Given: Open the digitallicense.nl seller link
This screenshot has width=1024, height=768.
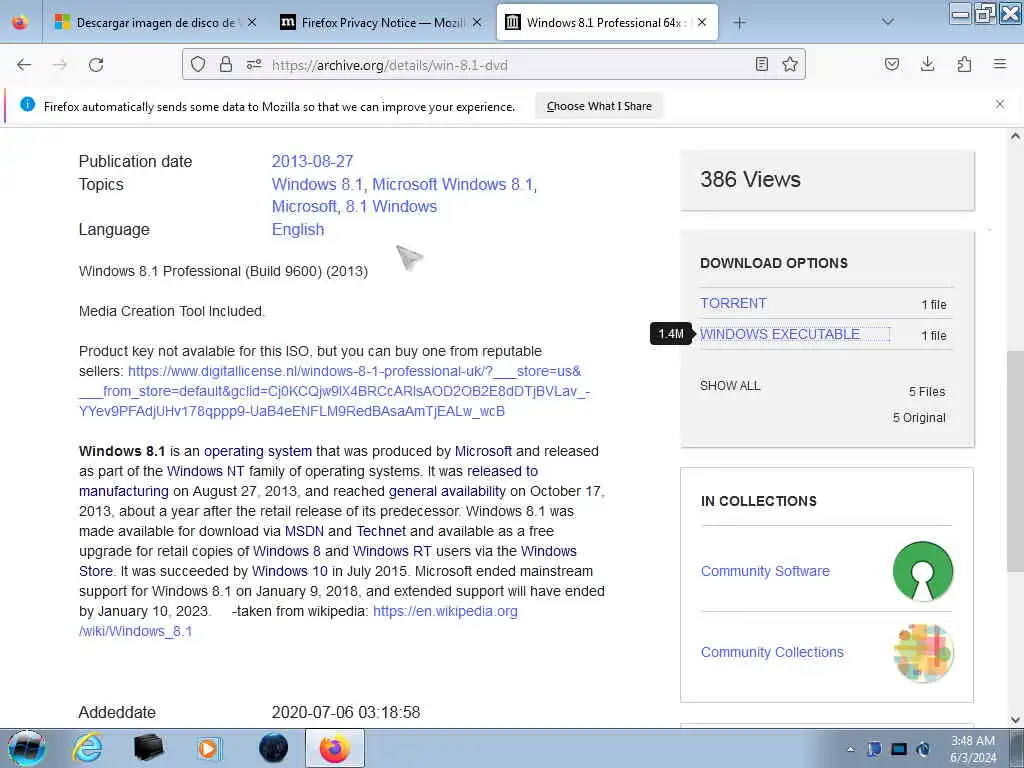Looking at the screenshot, I should [334, 391].
